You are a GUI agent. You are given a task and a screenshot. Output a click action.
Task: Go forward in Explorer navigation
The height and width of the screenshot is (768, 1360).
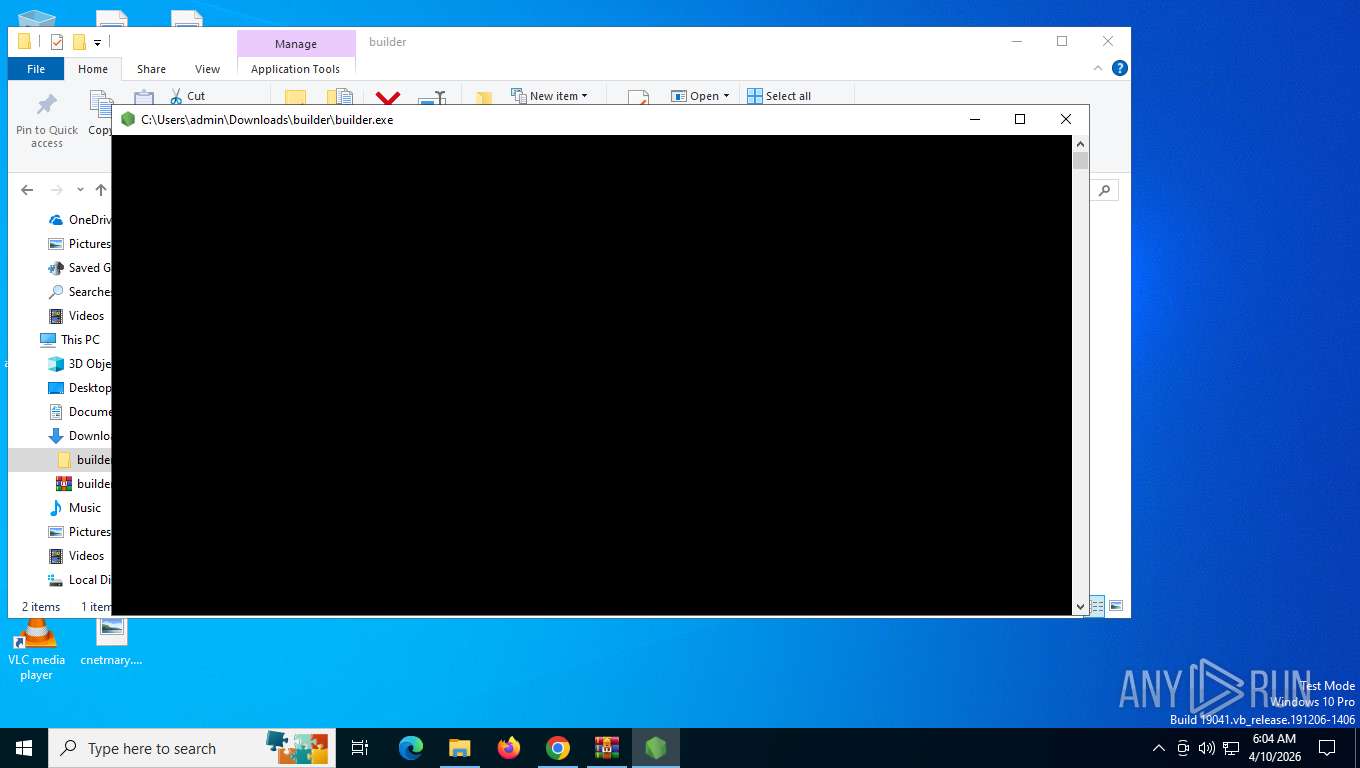(56, 190)
